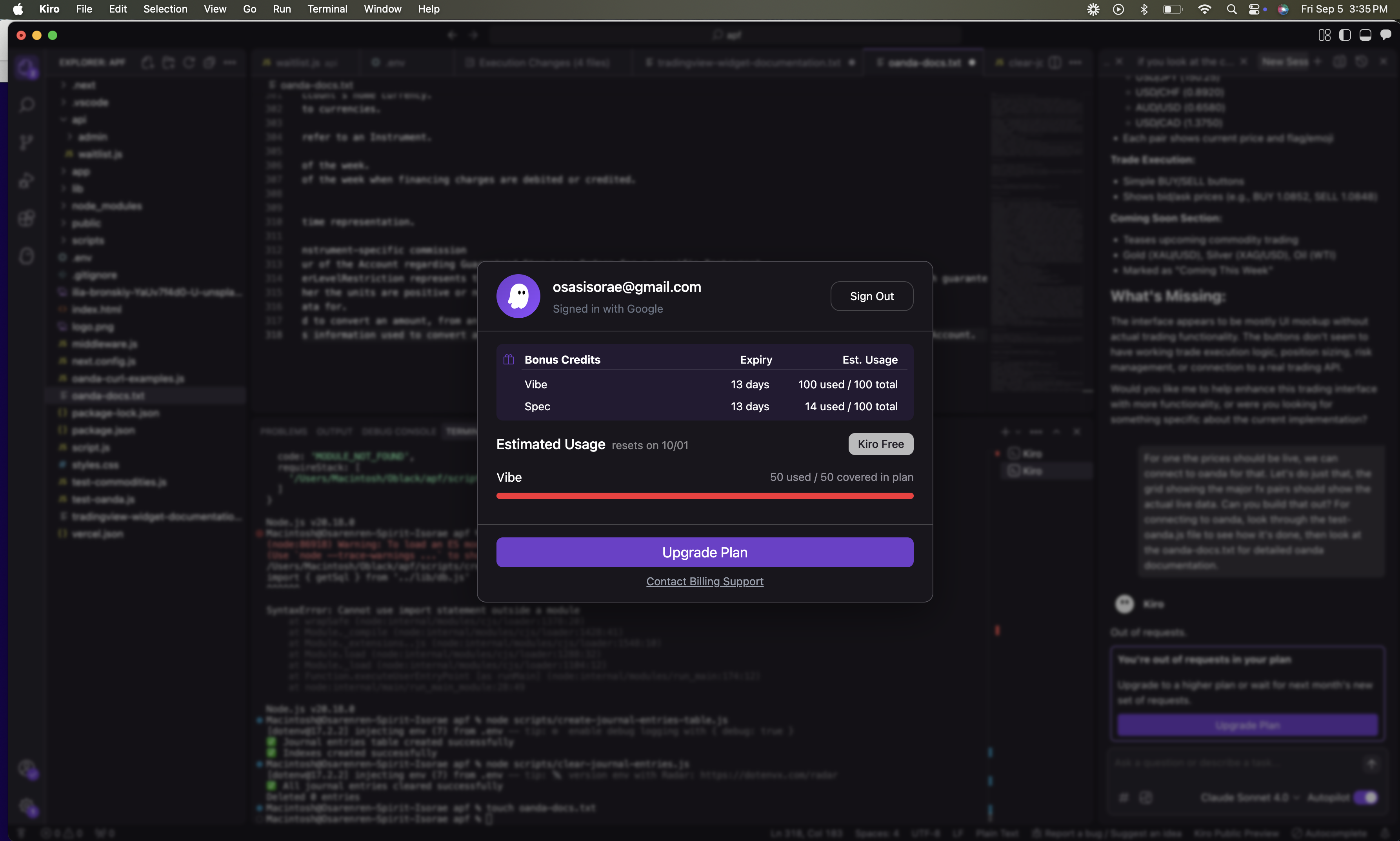Click the Sign Out button
This screenshot has height=841, width=1400.
point(871,296)
